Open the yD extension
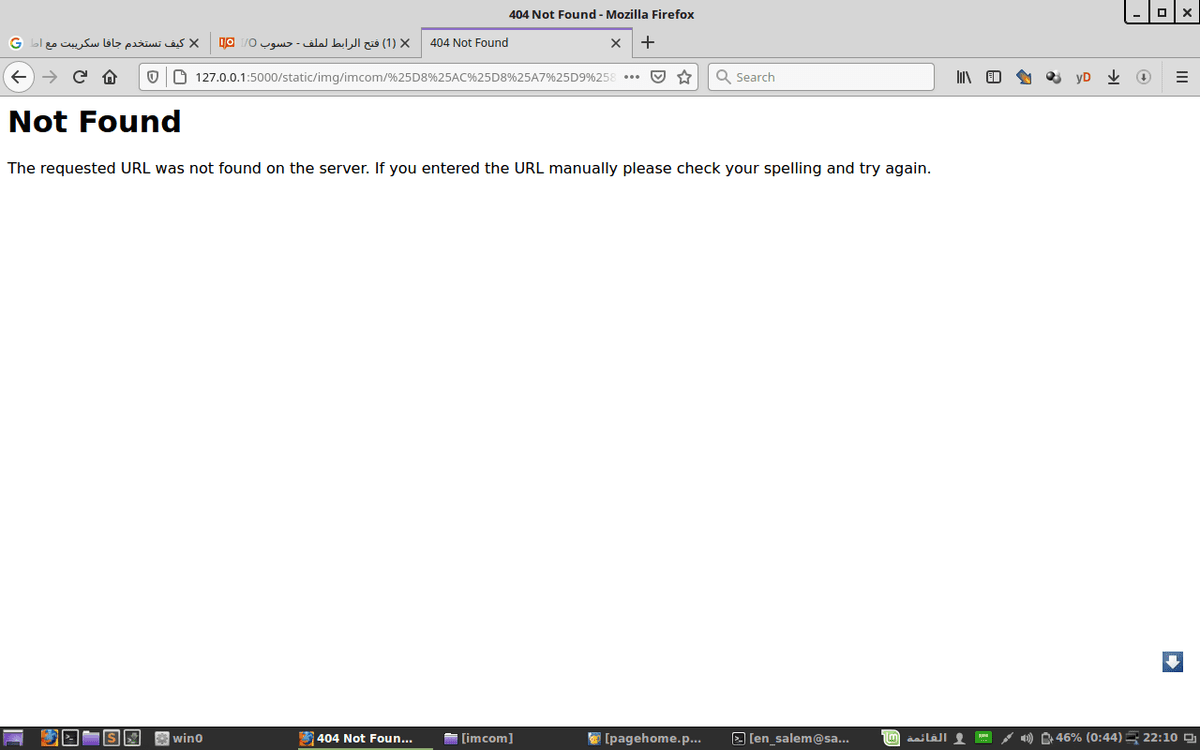Screen dimensions: 1200x750 (x=1083, y=77)
